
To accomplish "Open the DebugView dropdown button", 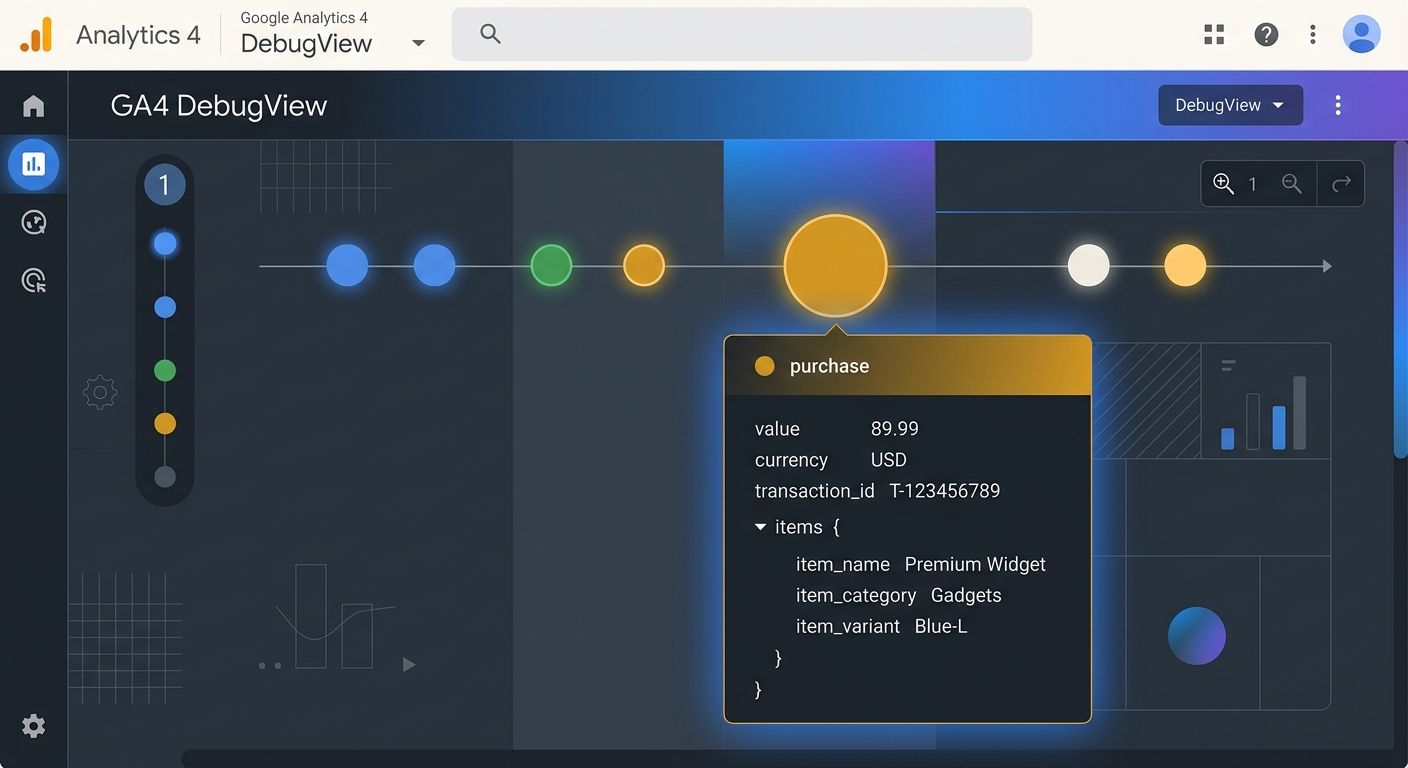I will coord(1230,105).
